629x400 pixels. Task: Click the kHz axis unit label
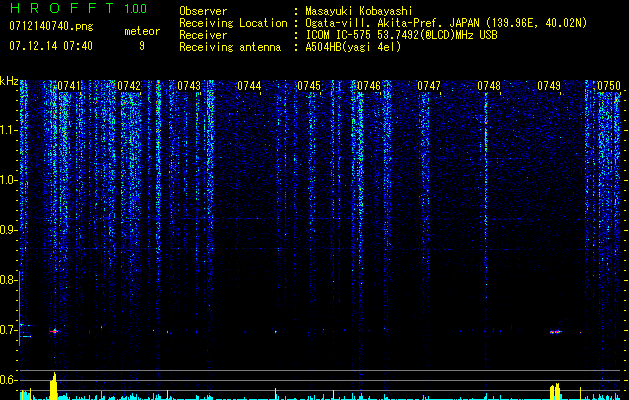point(9,82)
